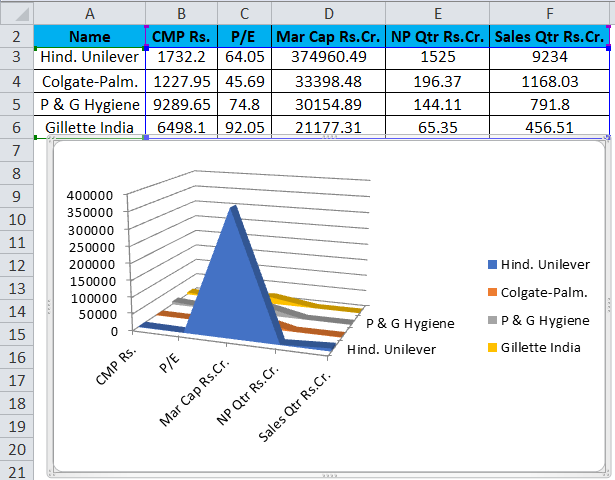Viewport: 615px width, 480px height.
Task: Select row 10 header
Action: 16,219
